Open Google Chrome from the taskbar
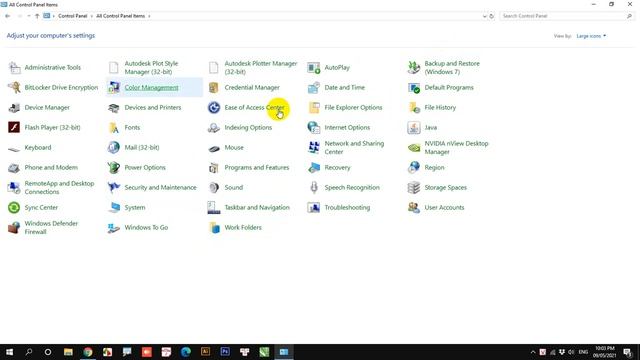The height and width of the screenshot is (360, 640). point(88,352)
